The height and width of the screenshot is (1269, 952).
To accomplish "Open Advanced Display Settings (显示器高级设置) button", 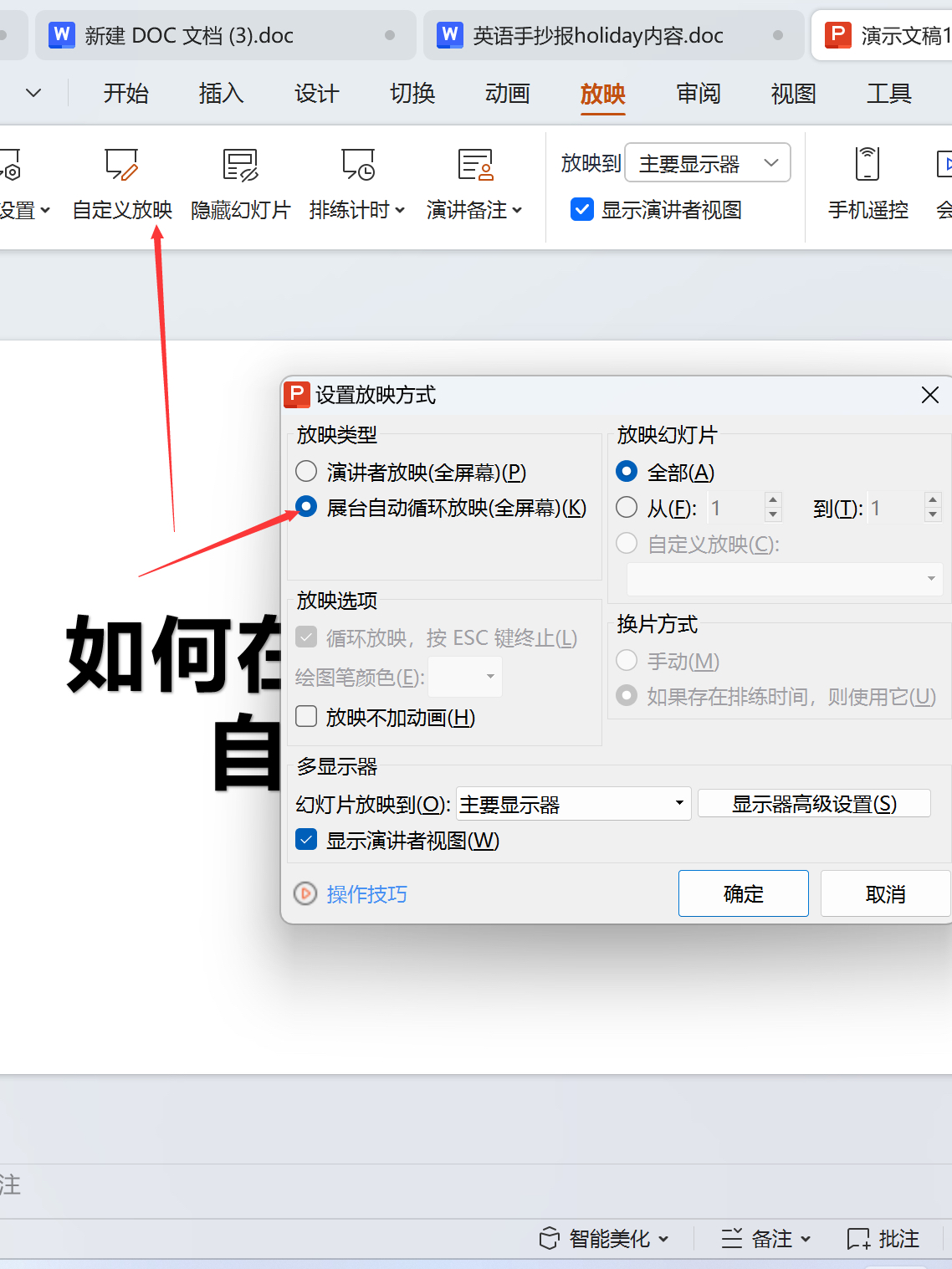I will pos(813,804).
